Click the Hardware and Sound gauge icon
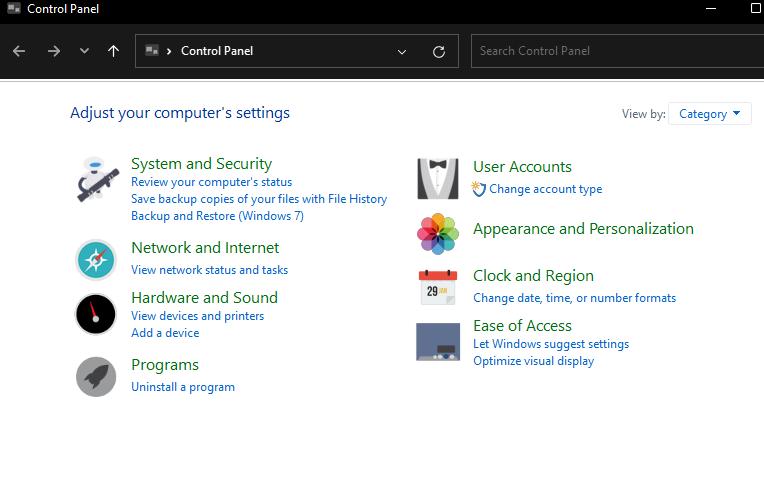Viewport: 764px width, 489px height. click(x=96, y=314)
